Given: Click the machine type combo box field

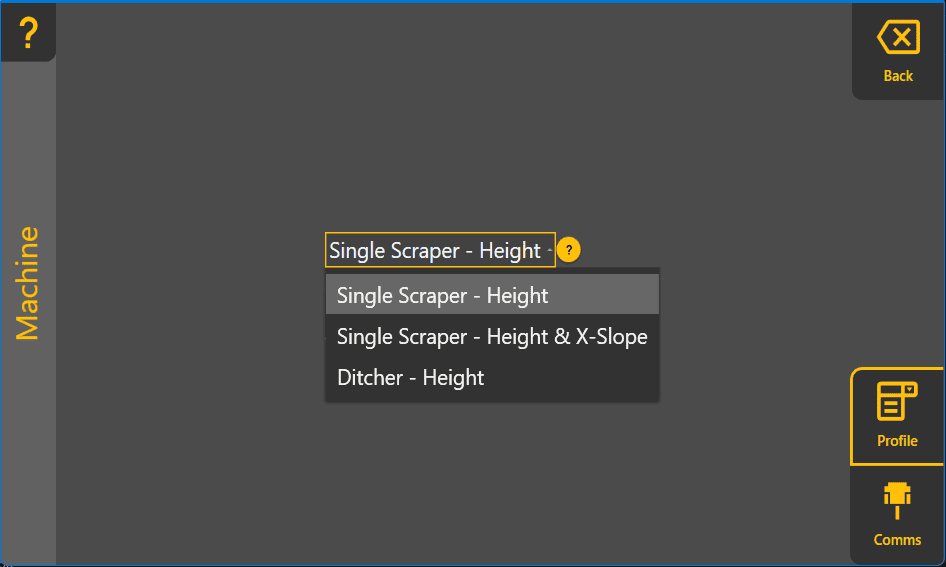Looking at the screenshot, I should pos(436,250).
